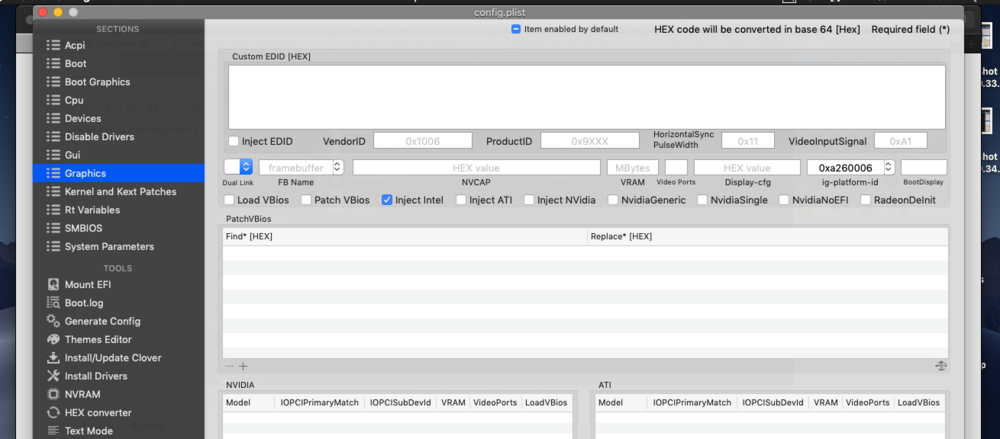Enable the Inject EDID checkbox

[x=234, y=142]
